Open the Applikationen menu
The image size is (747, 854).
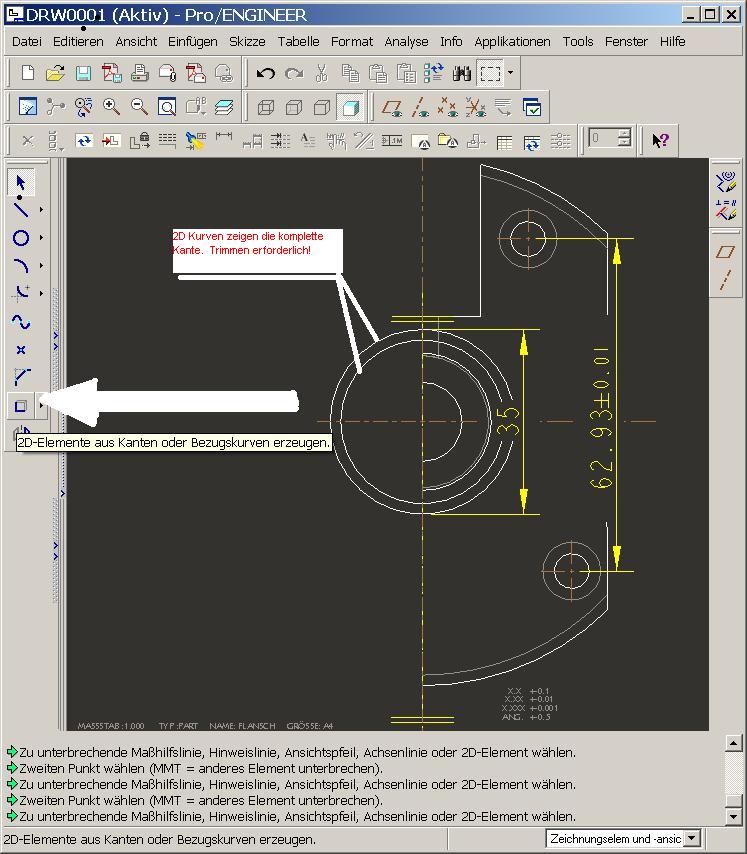pyautogui.click(x=512, y=41)
